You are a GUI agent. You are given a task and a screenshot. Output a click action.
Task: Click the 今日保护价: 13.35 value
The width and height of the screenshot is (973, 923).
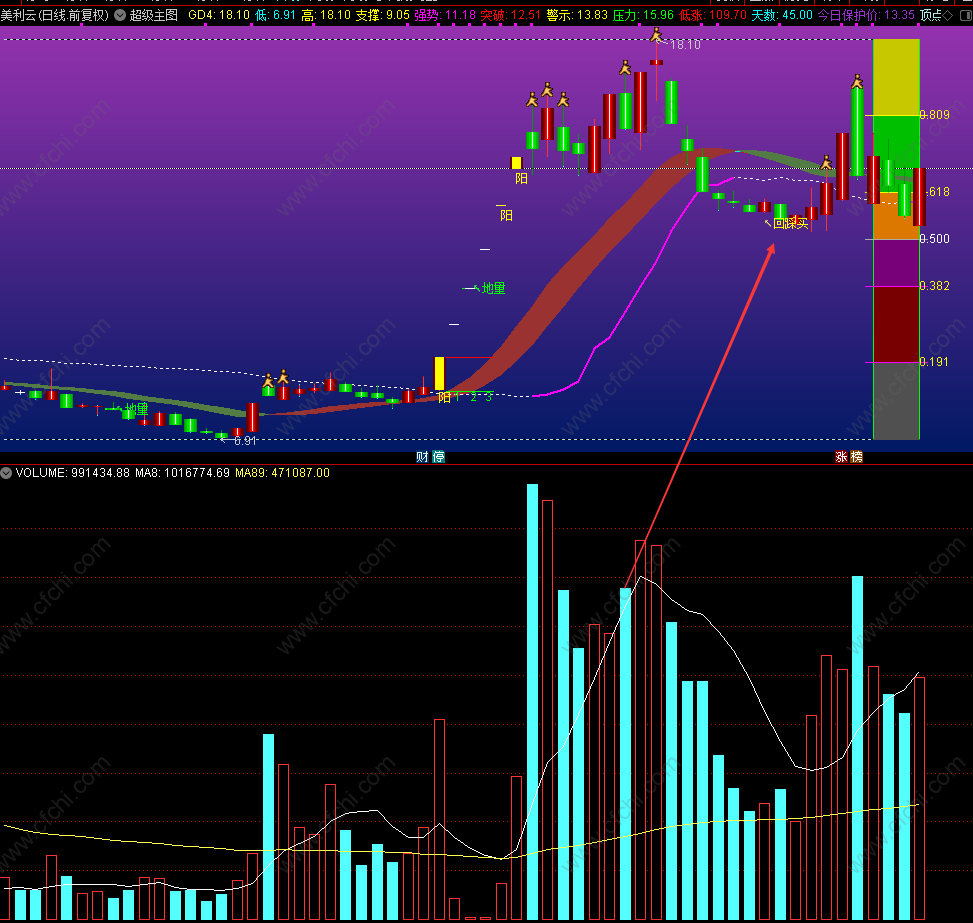[x=866, y=15]
